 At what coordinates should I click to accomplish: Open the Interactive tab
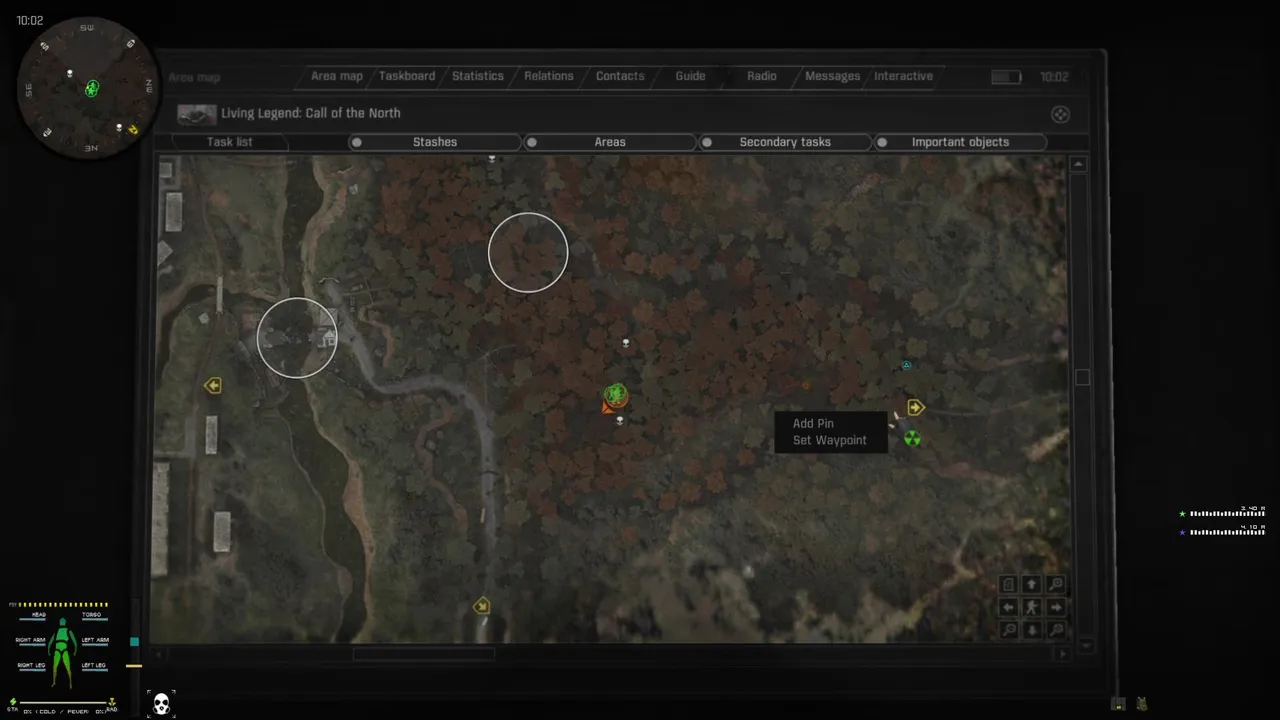[903, 76]
